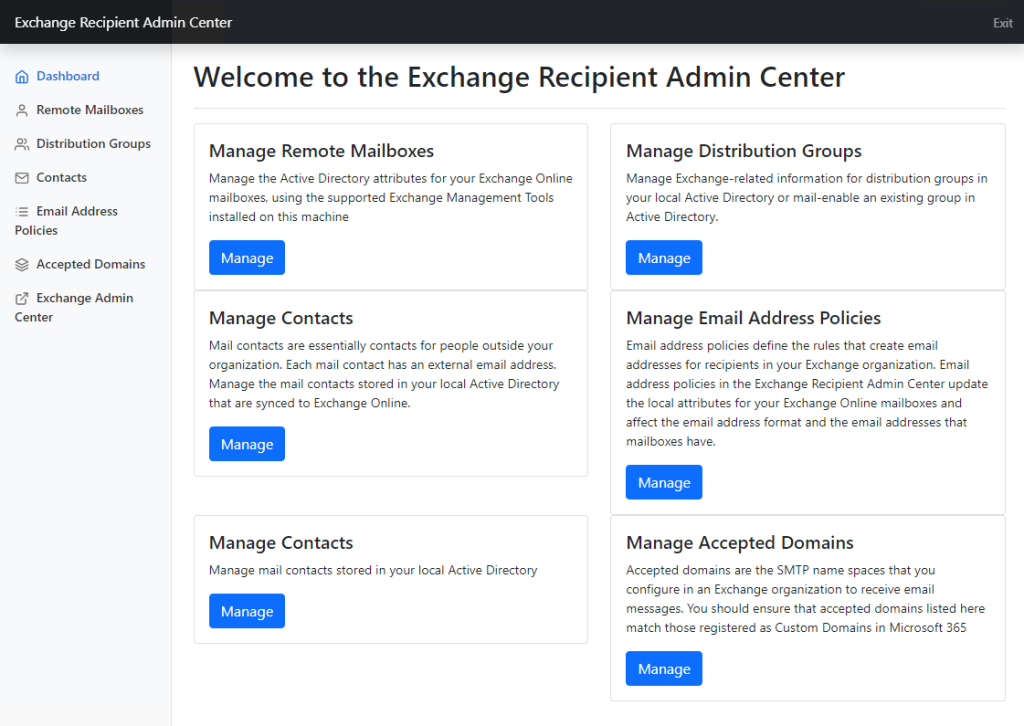Navigate to Accepted Domains in sidebar
Screen dimensions: 1024x726
[x=91, y=264]
